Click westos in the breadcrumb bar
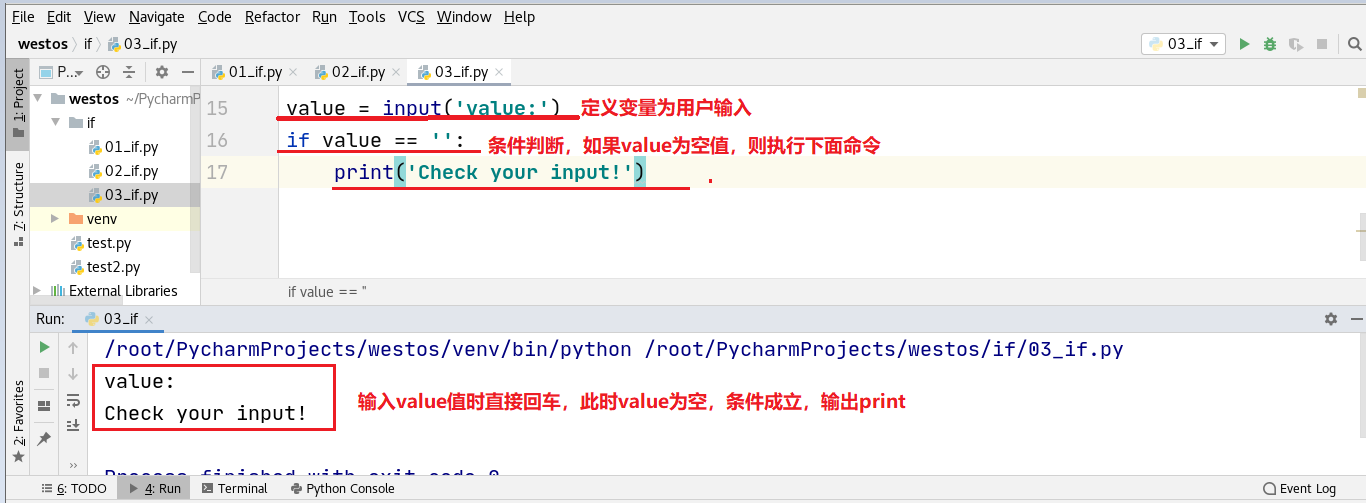Image resolution: width=1366 pixels, height=503 pixels. [x=43, y=44]
